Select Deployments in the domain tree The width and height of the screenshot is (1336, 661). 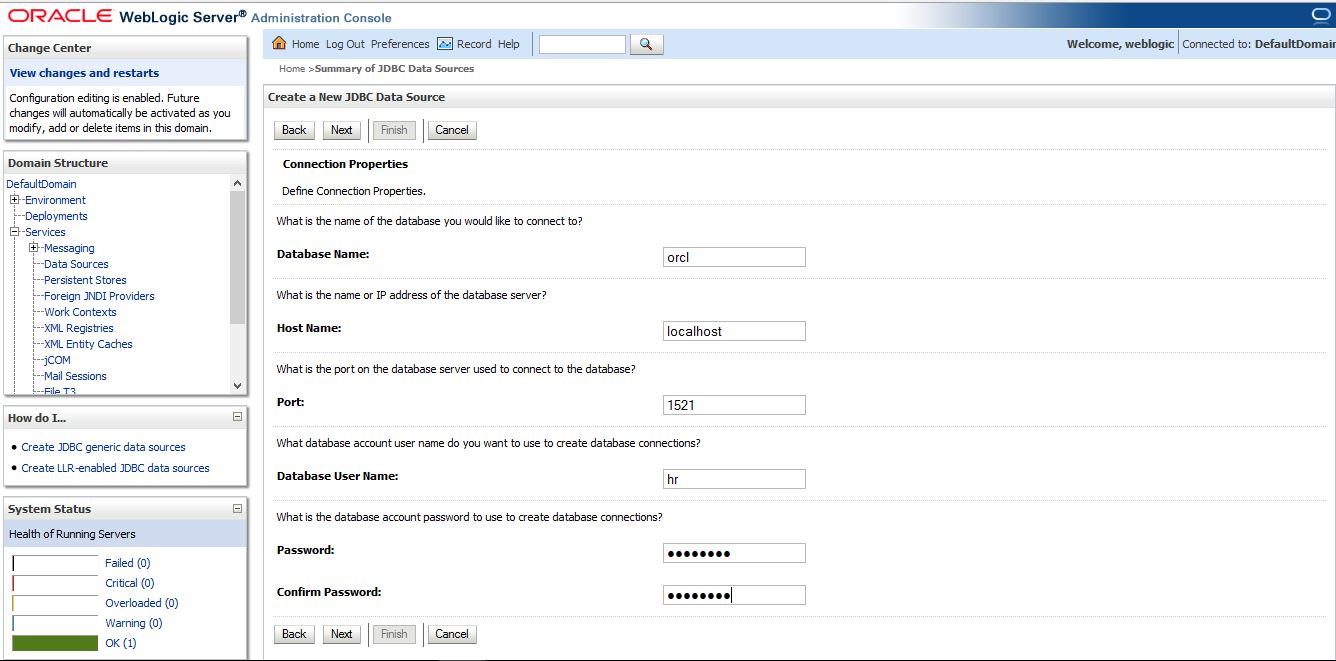pyautogui.click(x=56, y=216)
